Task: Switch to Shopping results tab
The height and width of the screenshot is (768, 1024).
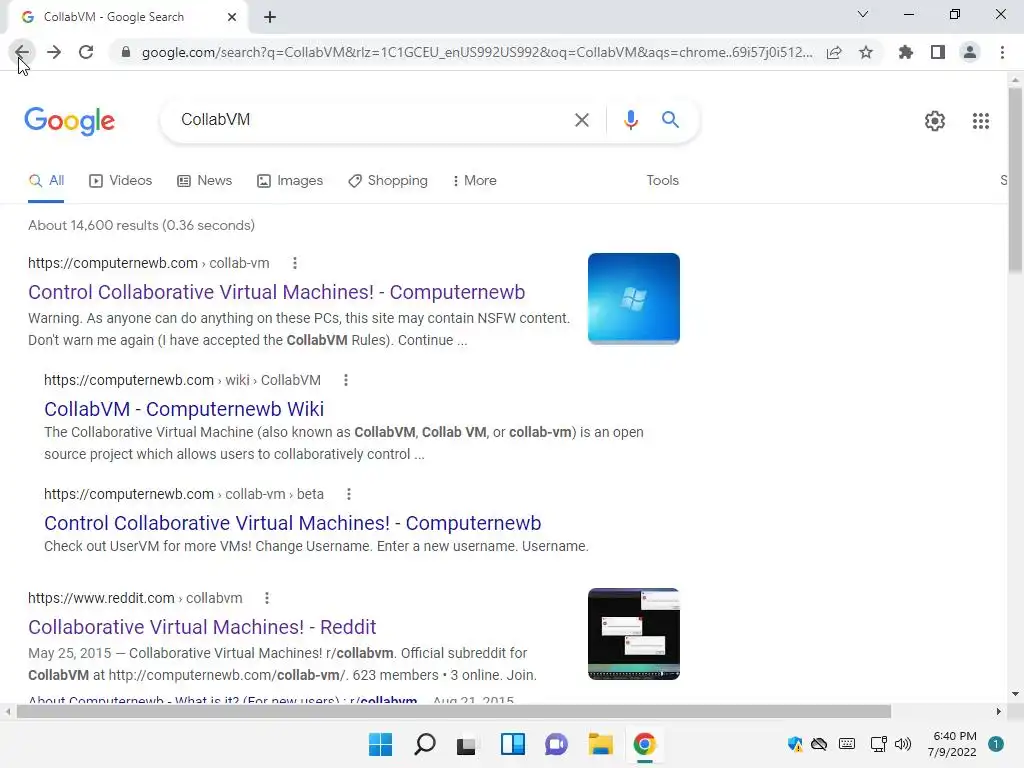Action: tap(388, 181)
